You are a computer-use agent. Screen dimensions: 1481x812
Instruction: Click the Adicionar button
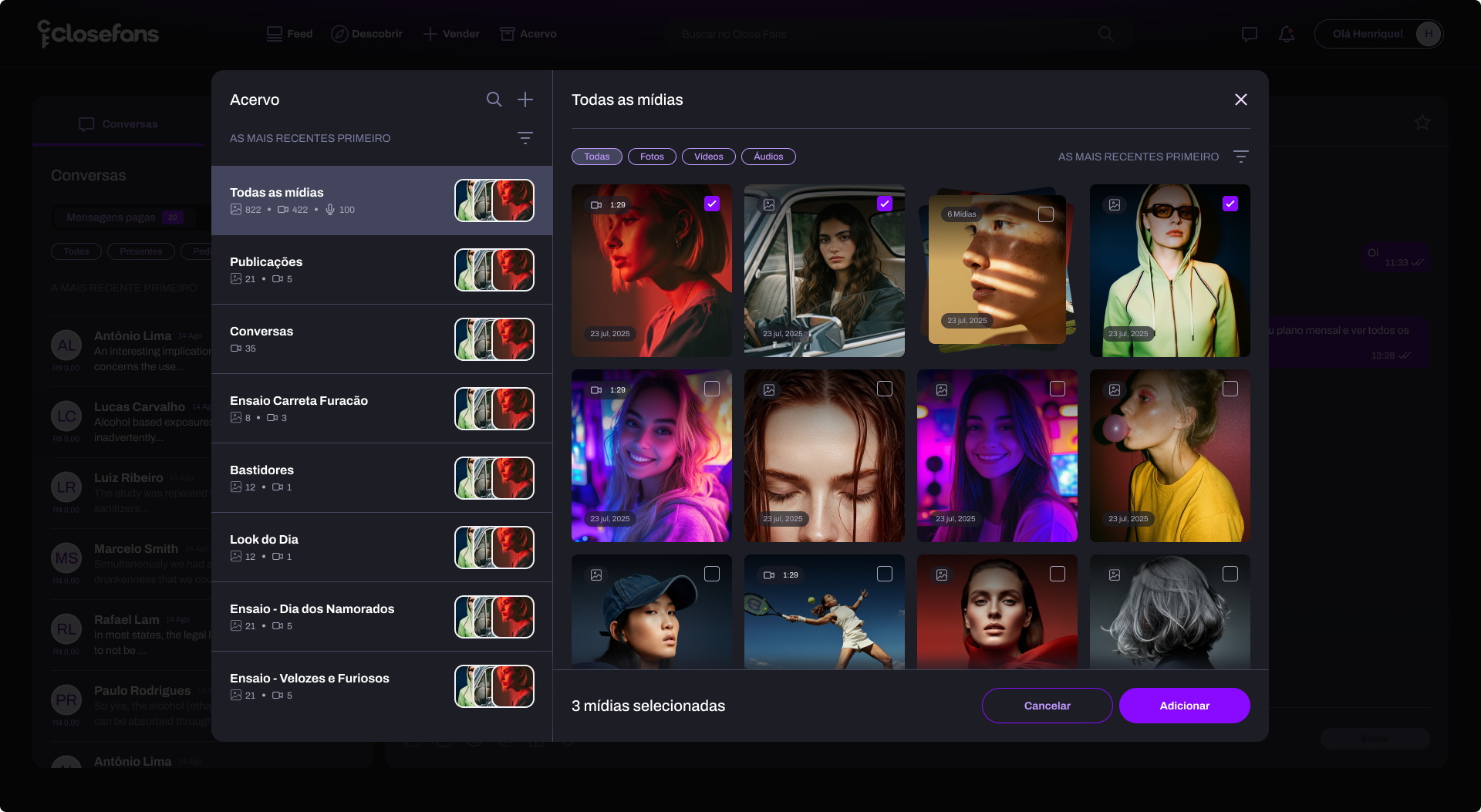coord(1184,706)
